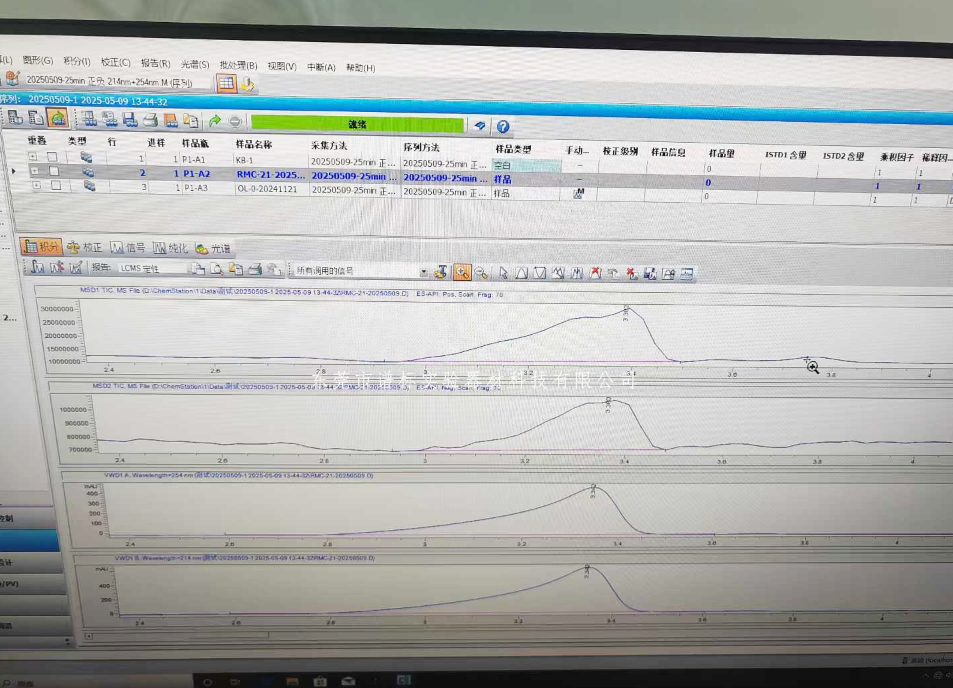
Task: Select the arrow pointer tool
Action: point(504,272)
